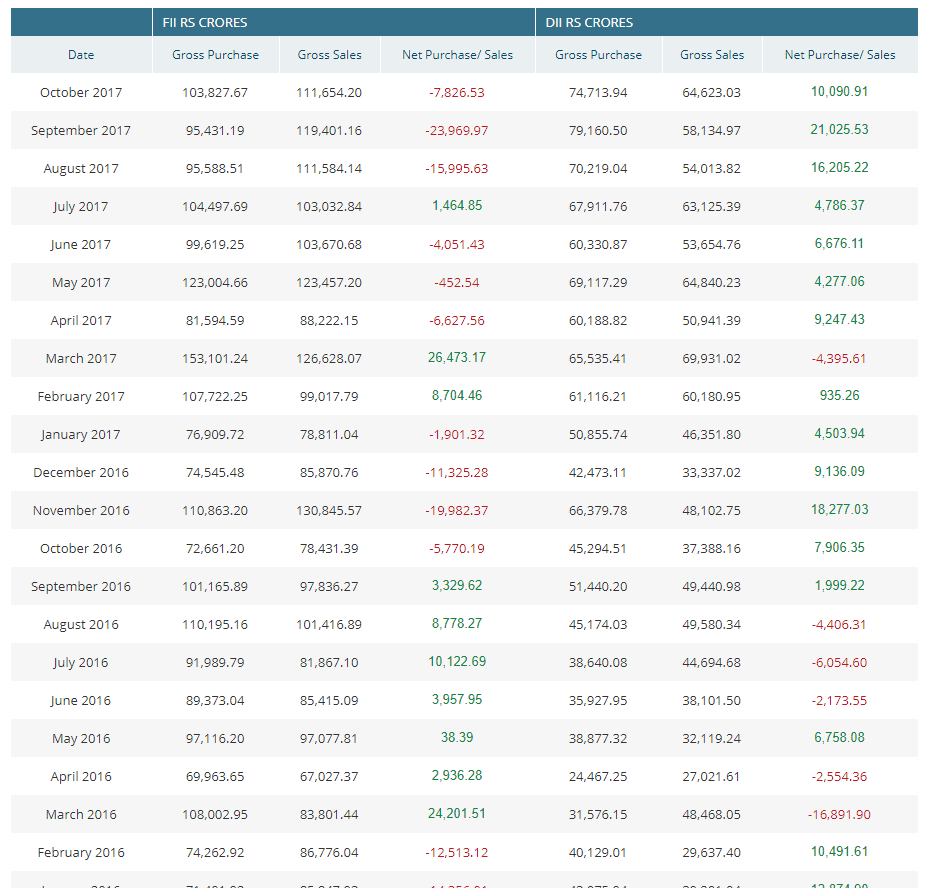Screen dimensions: 940x888
Task: Click the red -23,969.97 FII net value
Action: click(457, 130)
